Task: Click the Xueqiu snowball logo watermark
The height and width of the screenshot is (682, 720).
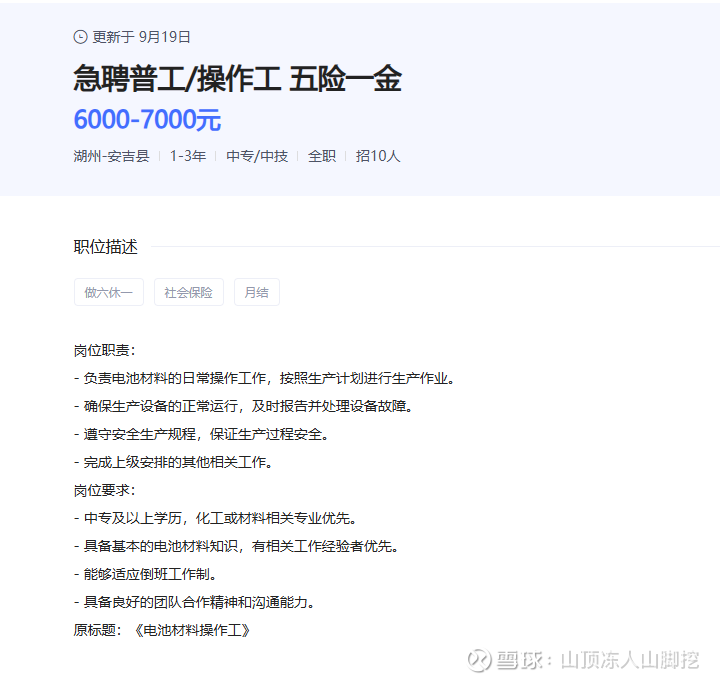Action: pyautogui.click(x=479, y=660)
